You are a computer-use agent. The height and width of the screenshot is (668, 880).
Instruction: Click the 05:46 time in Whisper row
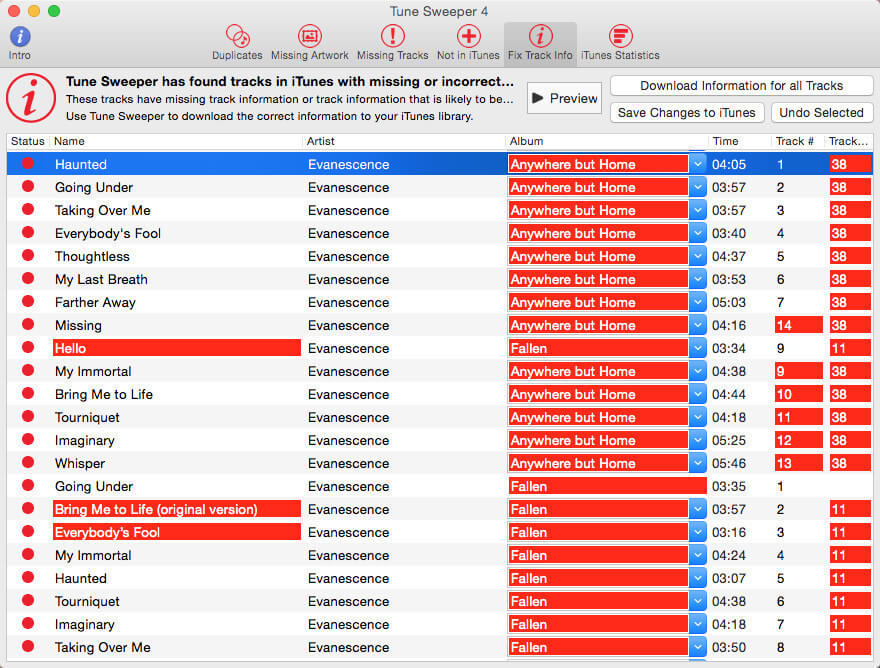tap(728, 464)
